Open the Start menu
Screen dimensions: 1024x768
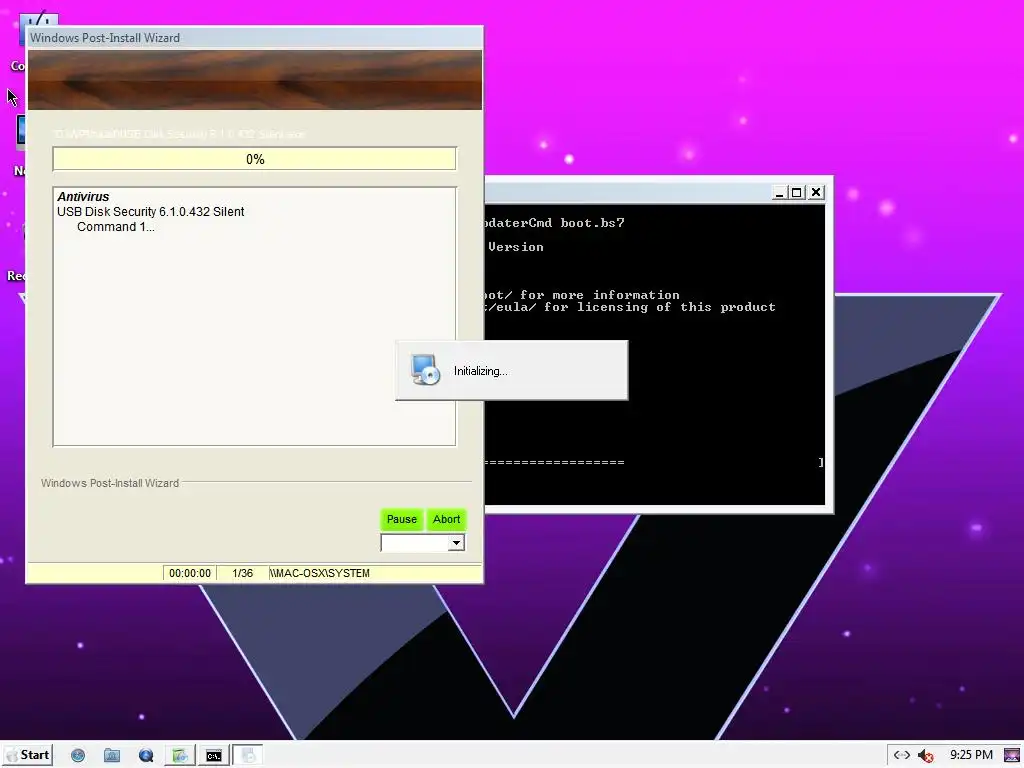tap(27, 755)
